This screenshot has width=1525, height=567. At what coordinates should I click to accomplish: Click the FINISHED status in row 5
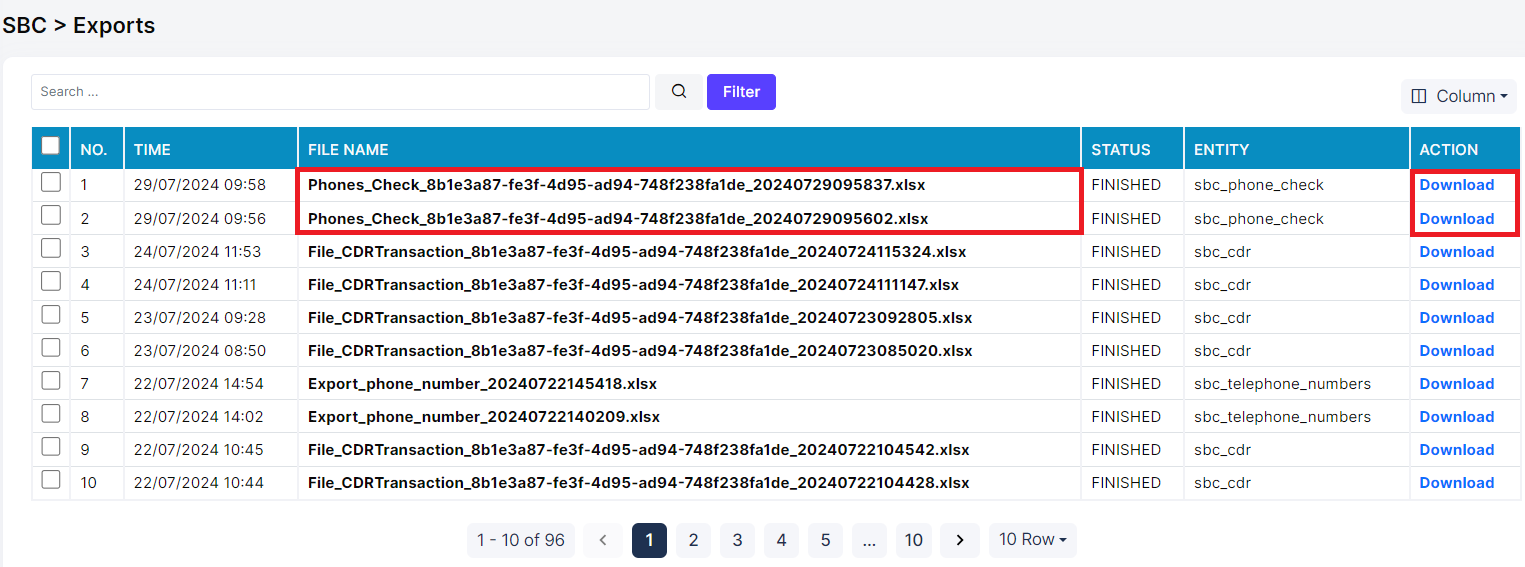[1126, 317]
